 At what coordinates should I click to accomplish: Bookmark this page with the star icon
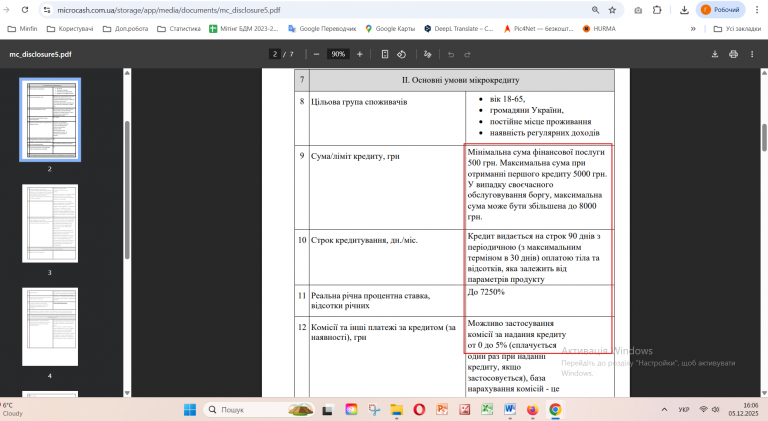[612, 10]
